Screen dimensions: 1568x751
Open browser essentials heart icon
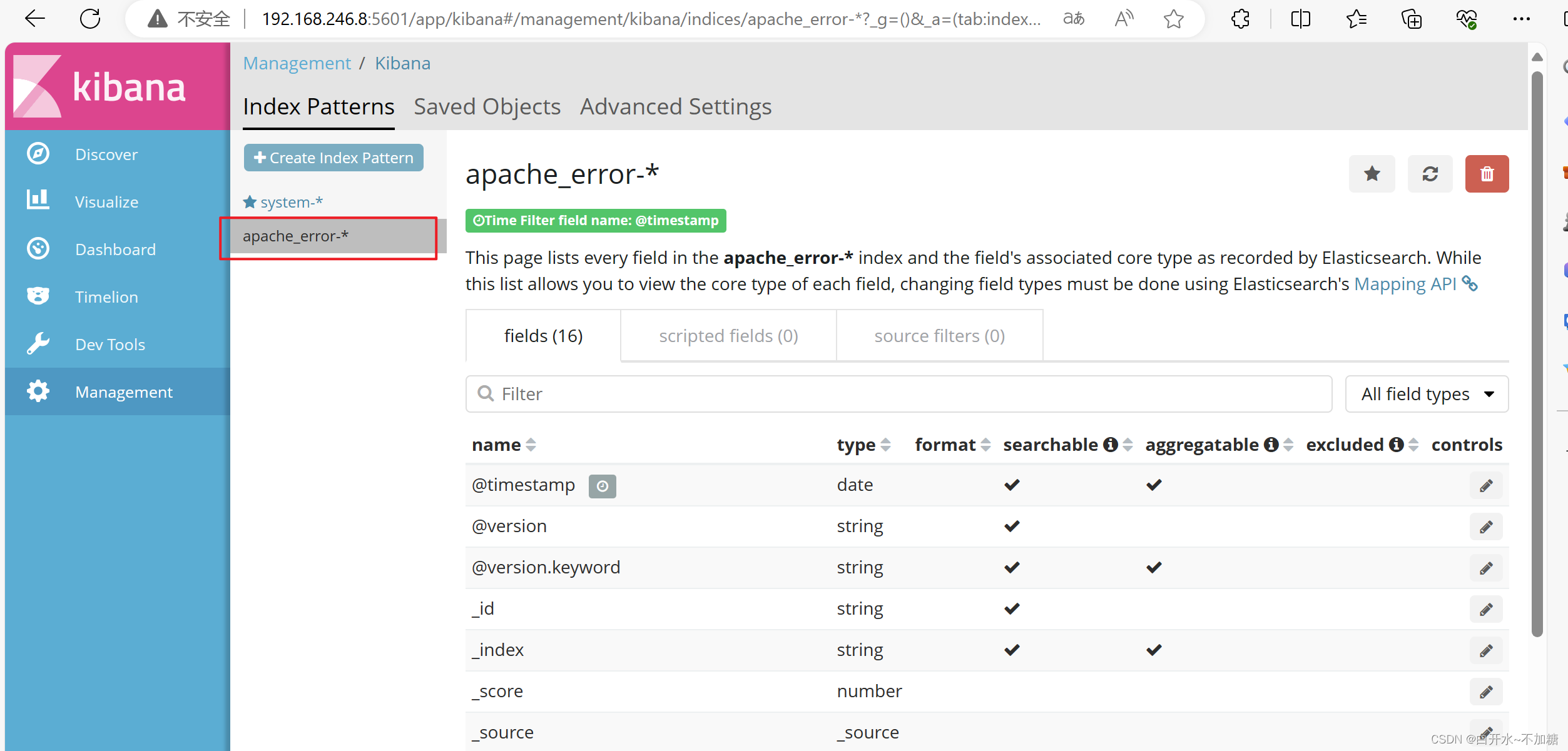pyautogui.click(x=1467, y=19)
